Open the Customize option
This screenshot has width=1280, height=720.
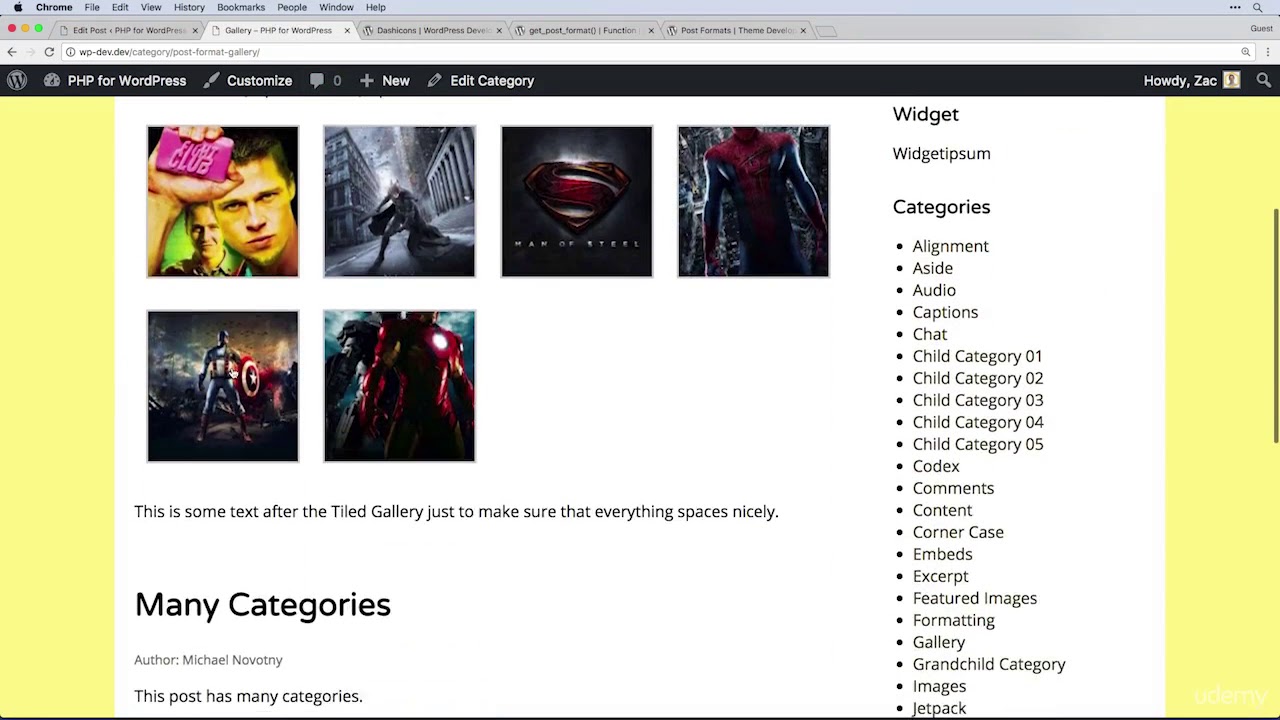[x=247, y=81]
